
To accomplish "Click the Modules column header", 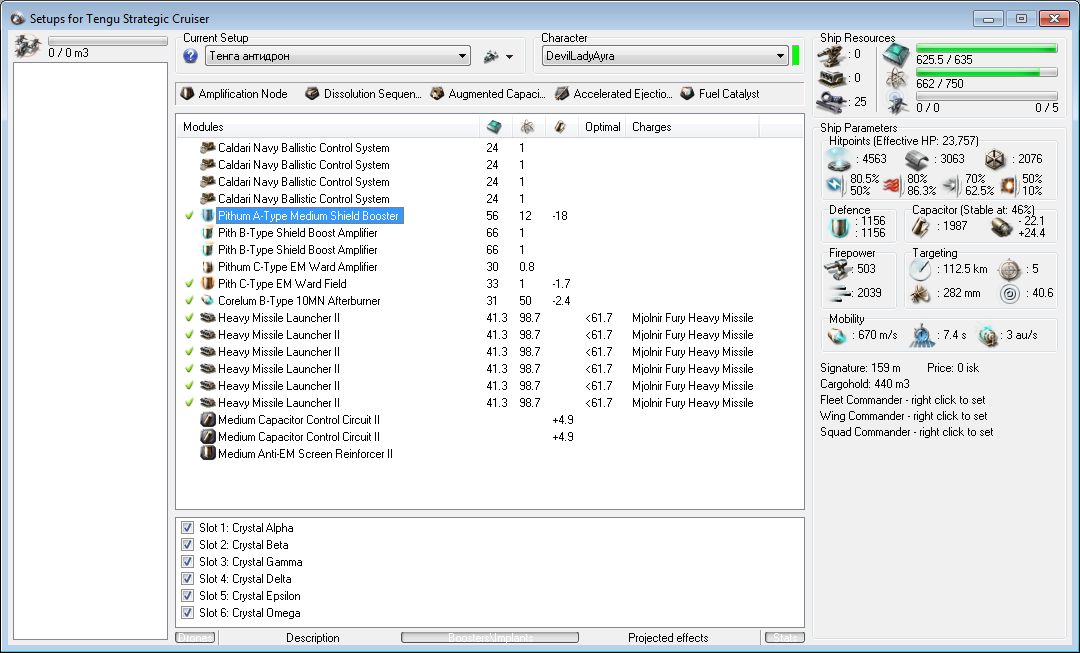I will pyautogui.click(x=328, y=127).
